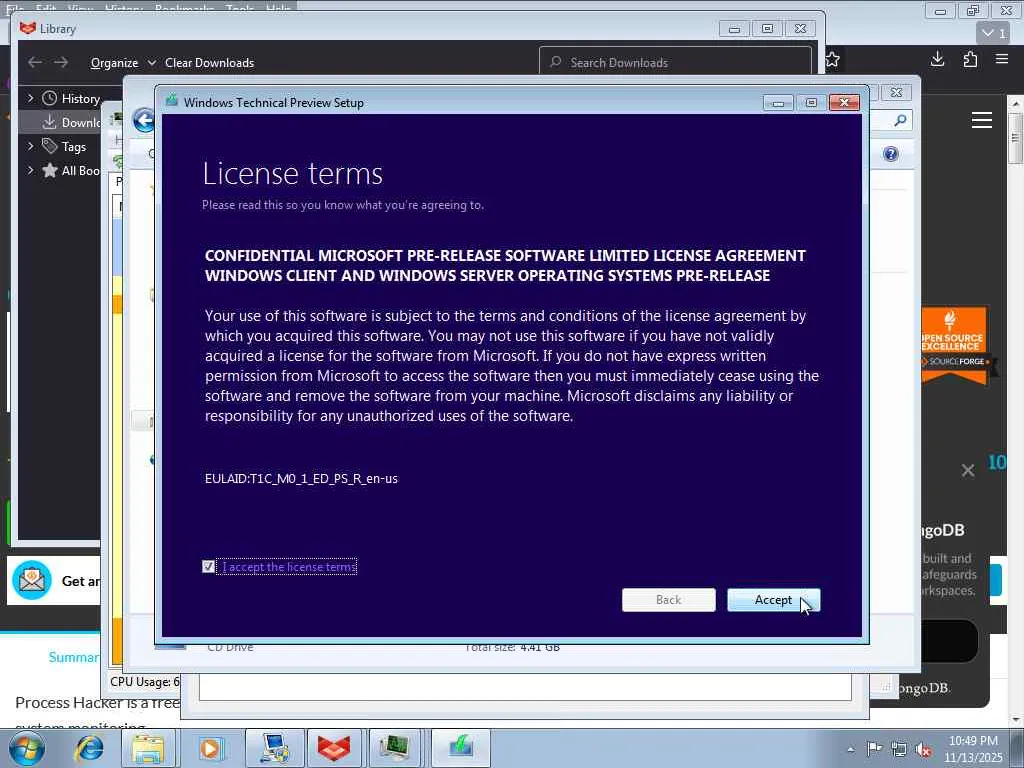The width and height of the screenshot is (1024, 768).
Task: Open Windows Explorer folder from taskbar
Action: point(148,748)
